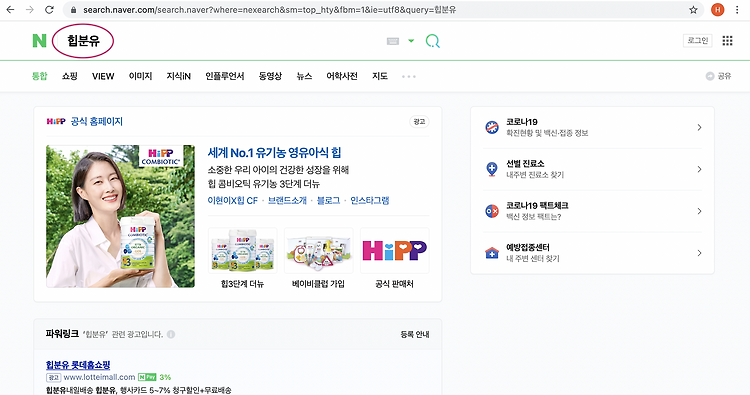The width and height of the screenshot is (750, 395).
Task: Expand the search history dropdown arrow
Action: (411, 41)
